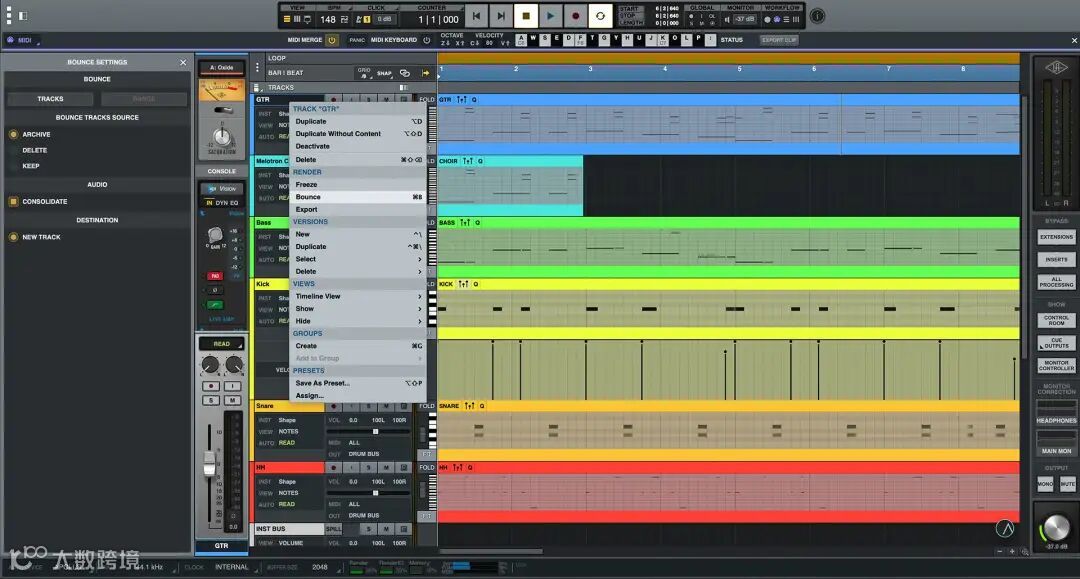Record-arm the GTR channel strip
The image size is (1080, 579).
click(x=211, y=386)
